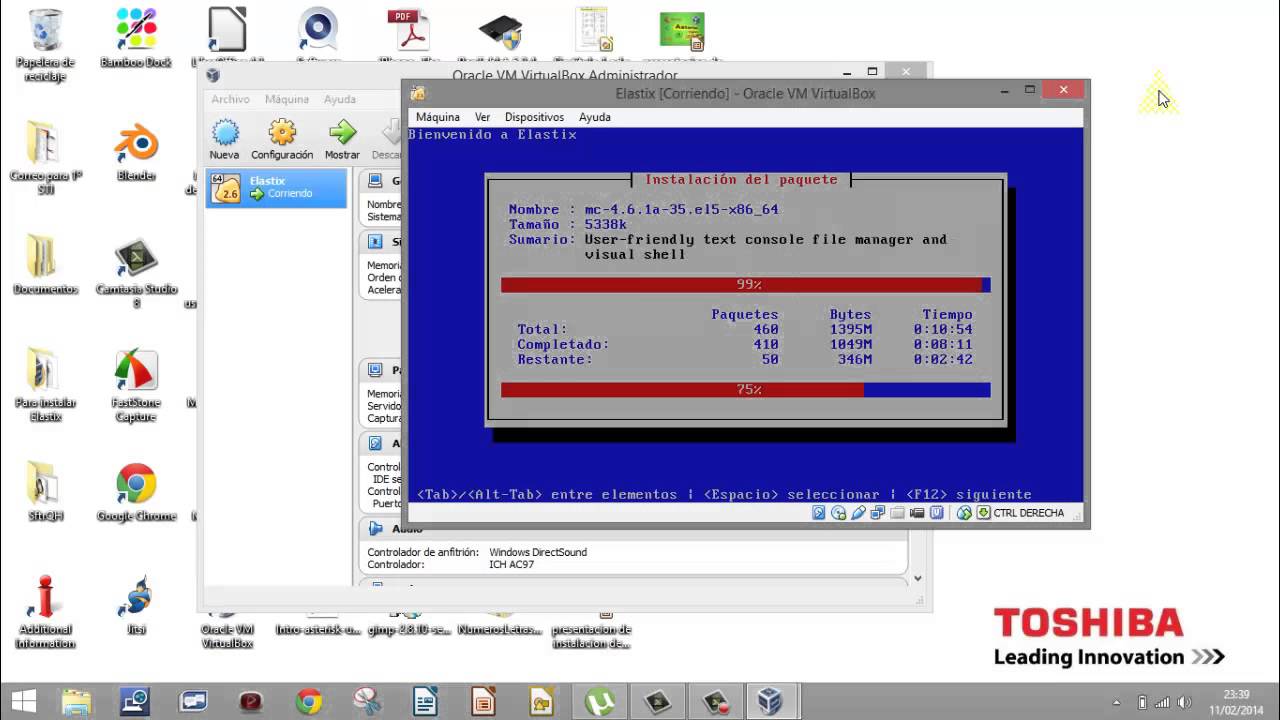
Task: Click Mostrar green arrow toolbar button
Action: 342,139
